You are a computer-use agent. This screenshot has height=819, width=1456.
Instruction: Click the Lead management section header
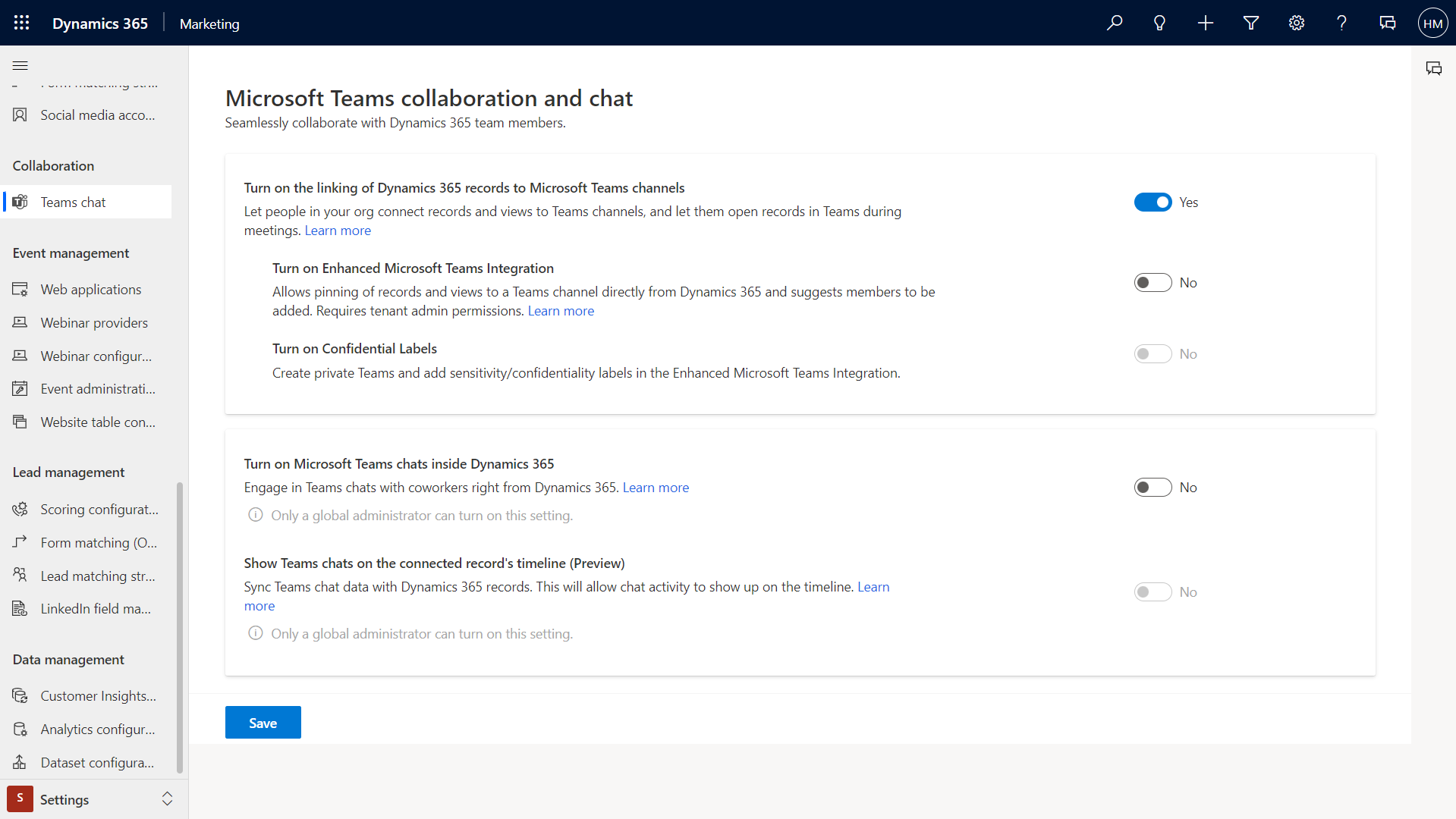point(68,472)
